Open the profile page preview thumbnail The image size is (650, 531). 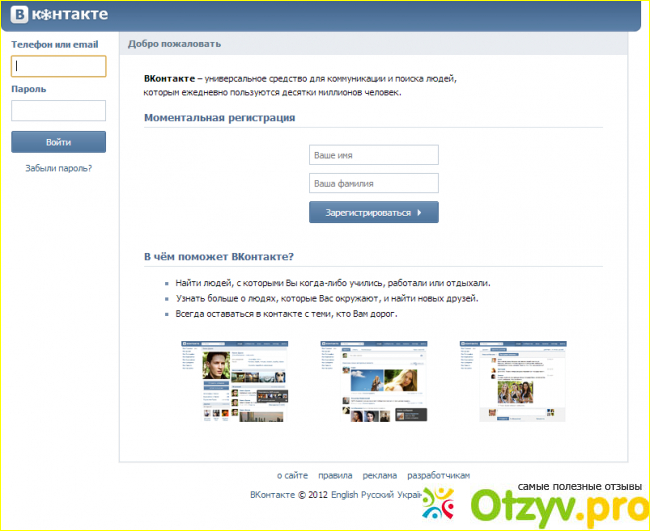(235, 381)
